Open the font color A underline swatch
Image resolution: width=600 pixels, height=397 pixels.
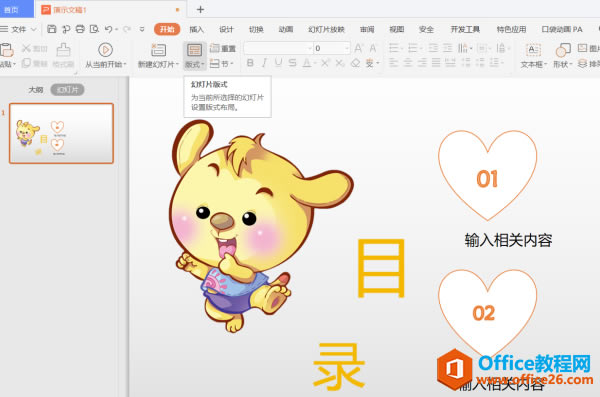307,63
